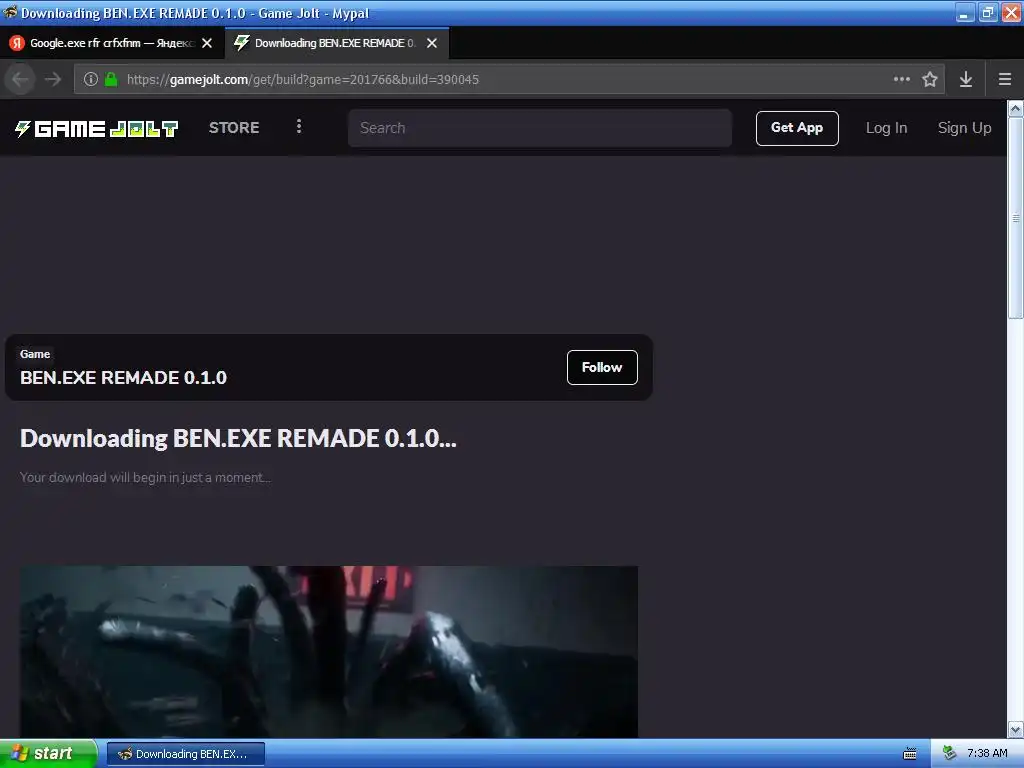Click the browser forward arrow button
The image size is (1024, 768).
53,79
